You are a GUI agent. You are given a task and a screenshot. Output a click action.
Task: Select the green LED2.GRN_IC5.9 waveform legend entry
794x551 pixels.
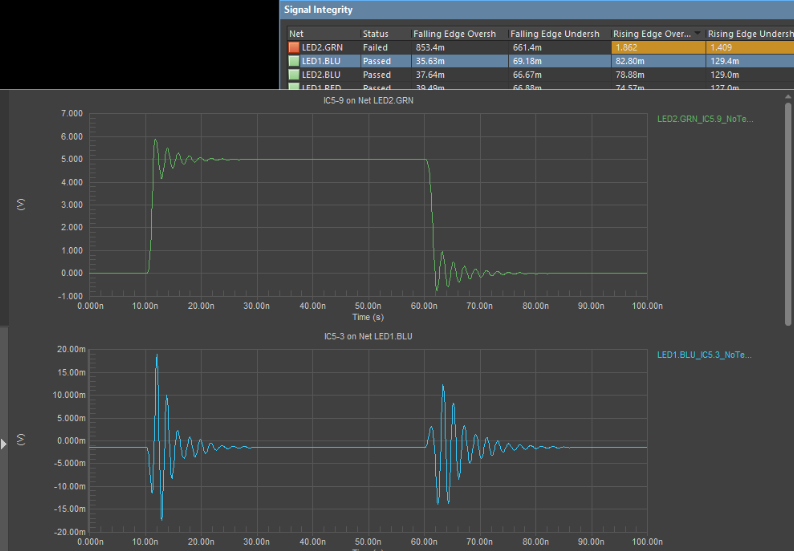pyautogui.click(x=705, y=119)
